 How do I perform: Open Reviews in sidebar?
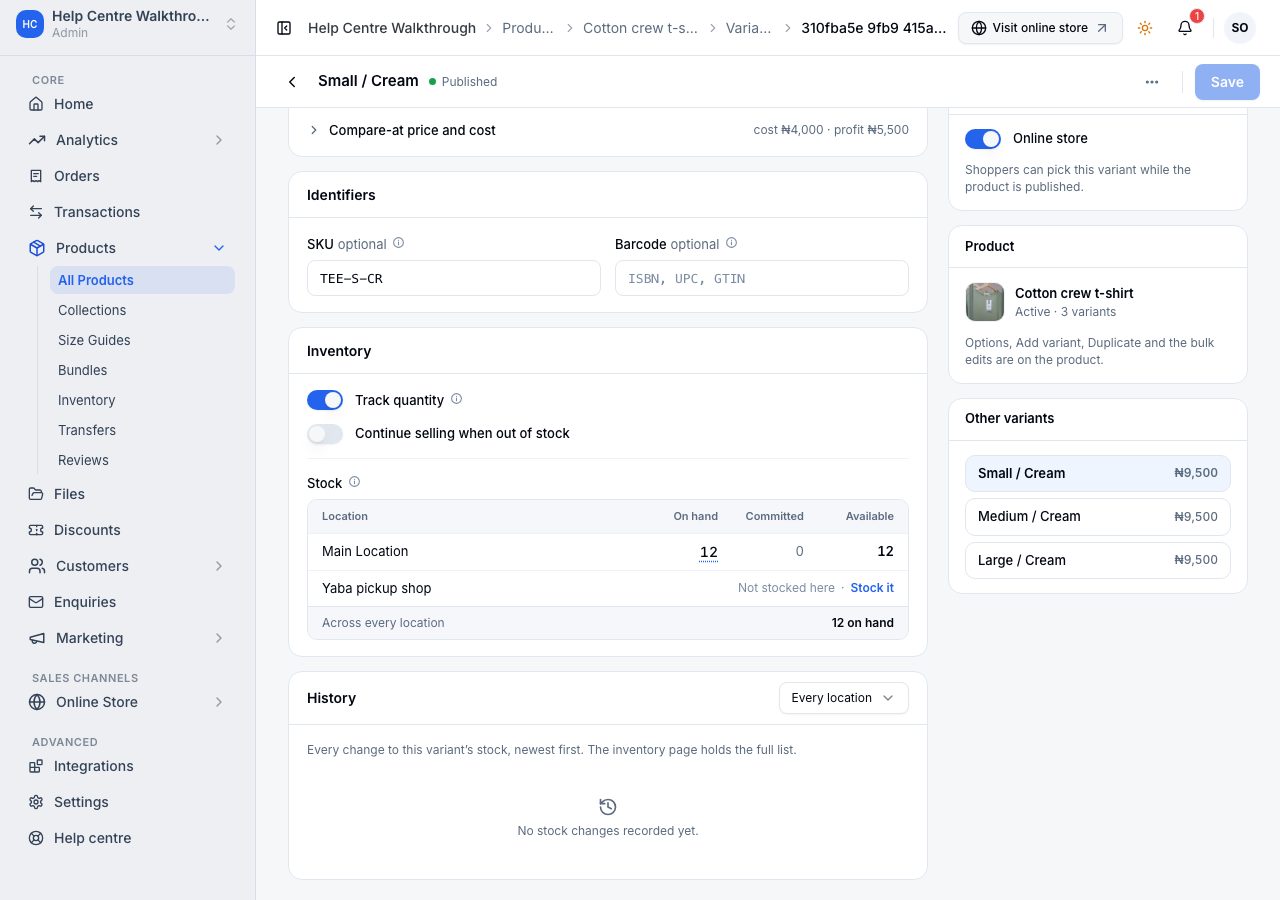[142, 460]
